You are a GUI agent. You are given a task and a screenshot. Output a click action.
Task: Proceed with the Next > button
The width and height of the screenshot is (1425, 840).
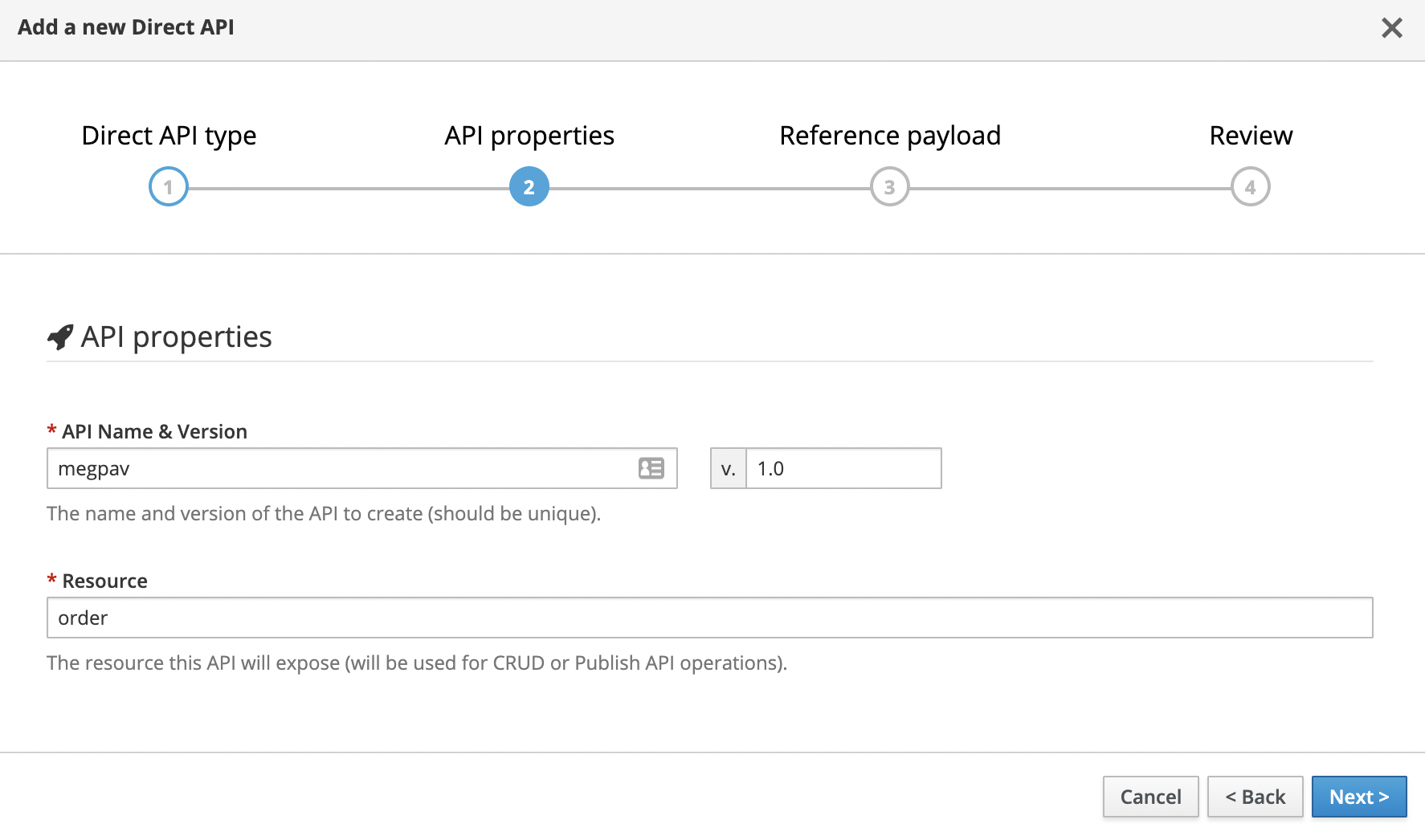[x=1358, y=797]
